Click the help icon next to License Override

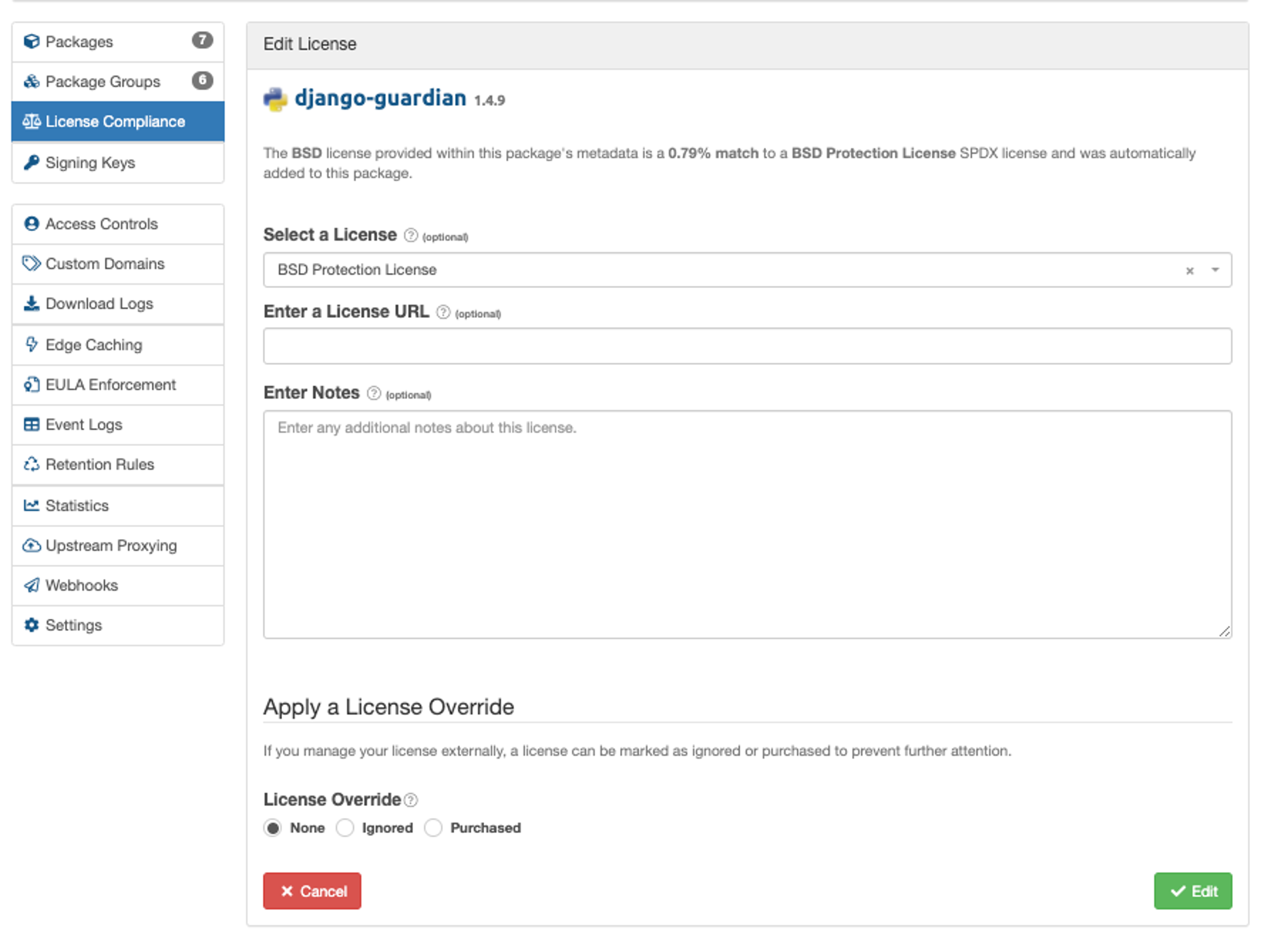click(410, 800)
